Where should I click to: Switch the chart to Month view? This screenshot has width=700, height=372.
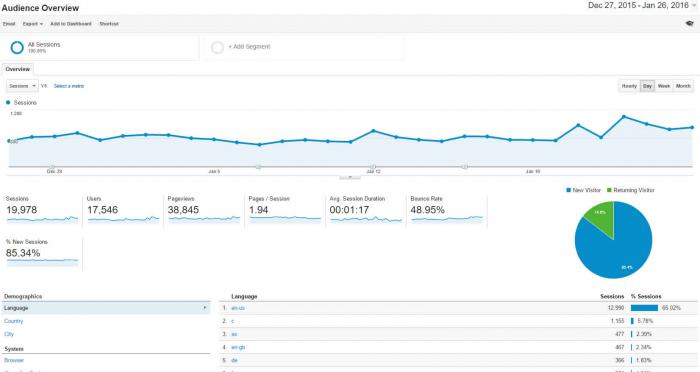[683, 86]
